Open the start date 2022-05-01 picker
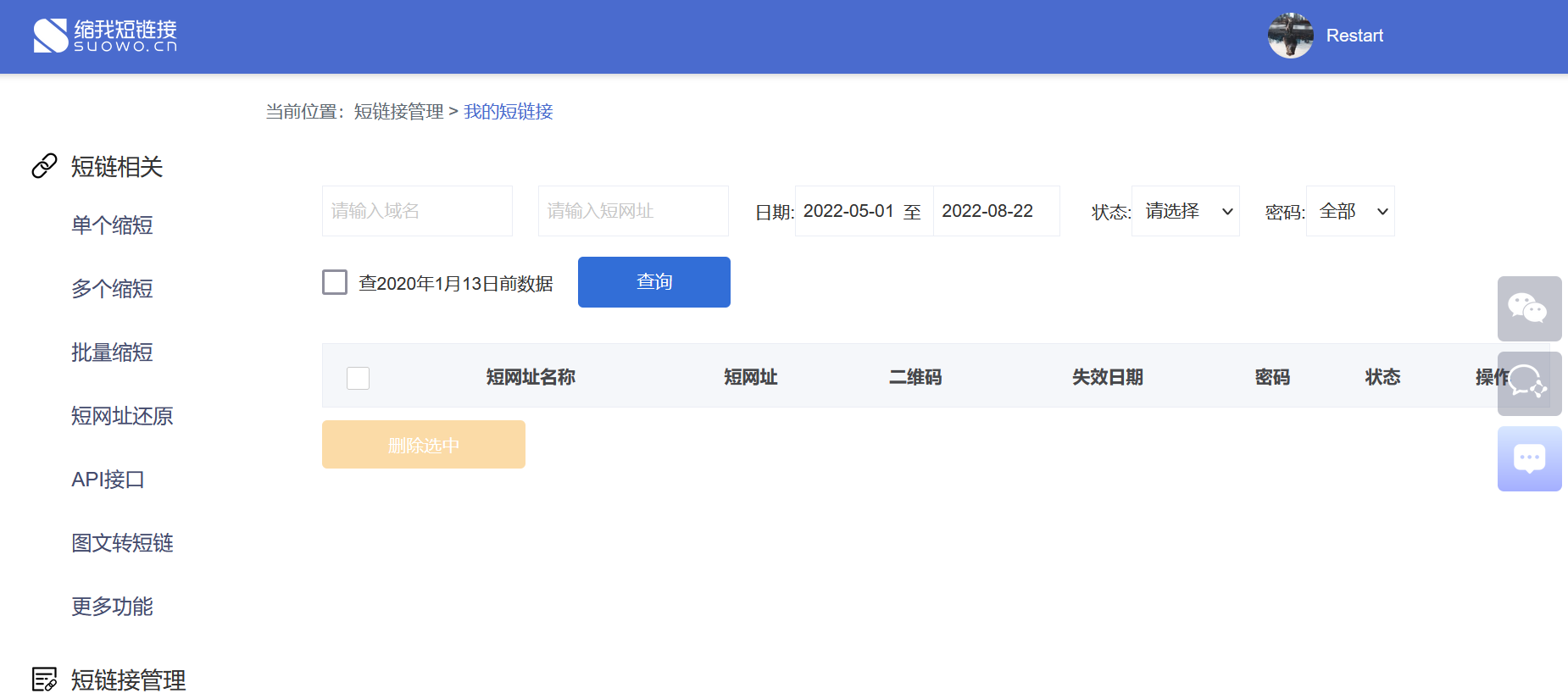1568x699 pixels. click(x=848, y=211)
